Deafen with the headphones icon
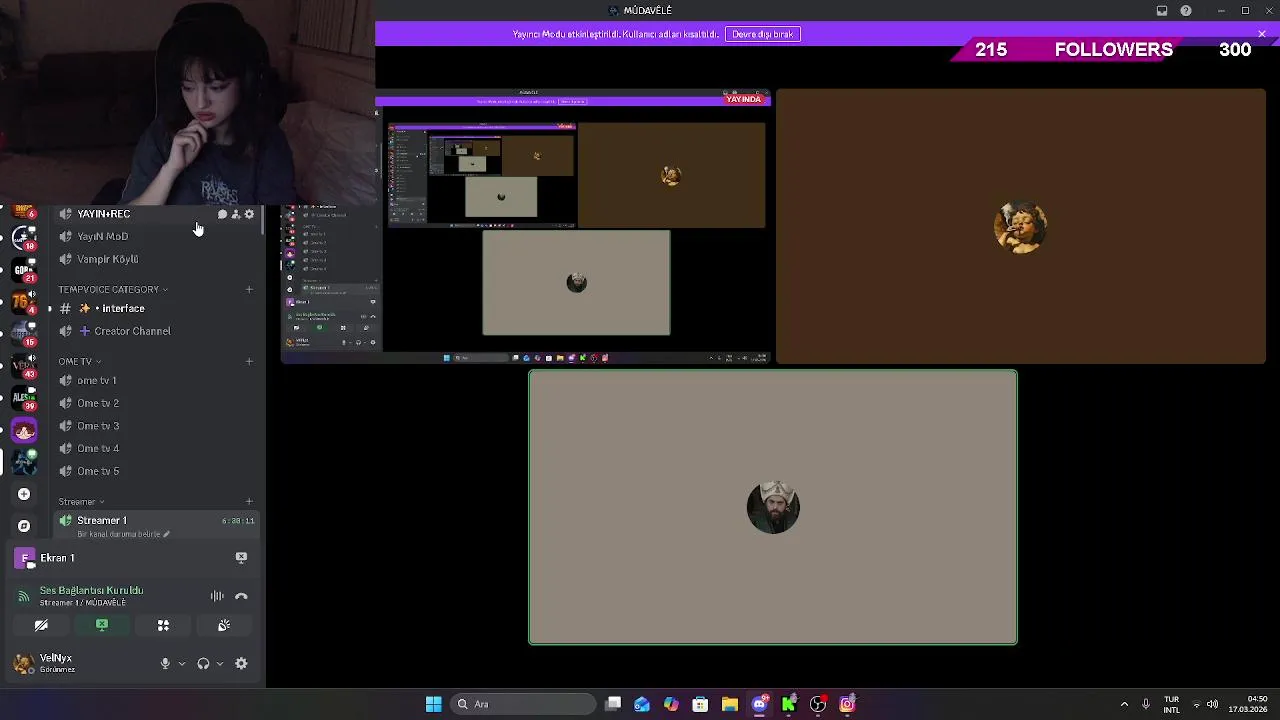Image resolution: width=1280 pixels, height=720 pixels. click(x=203, y=664)
